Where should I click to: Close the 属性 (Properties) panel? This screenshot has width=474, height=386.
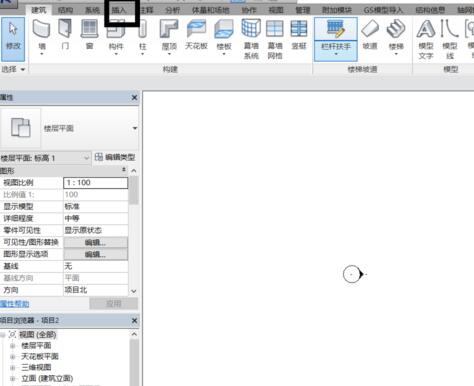coord(134,97)
